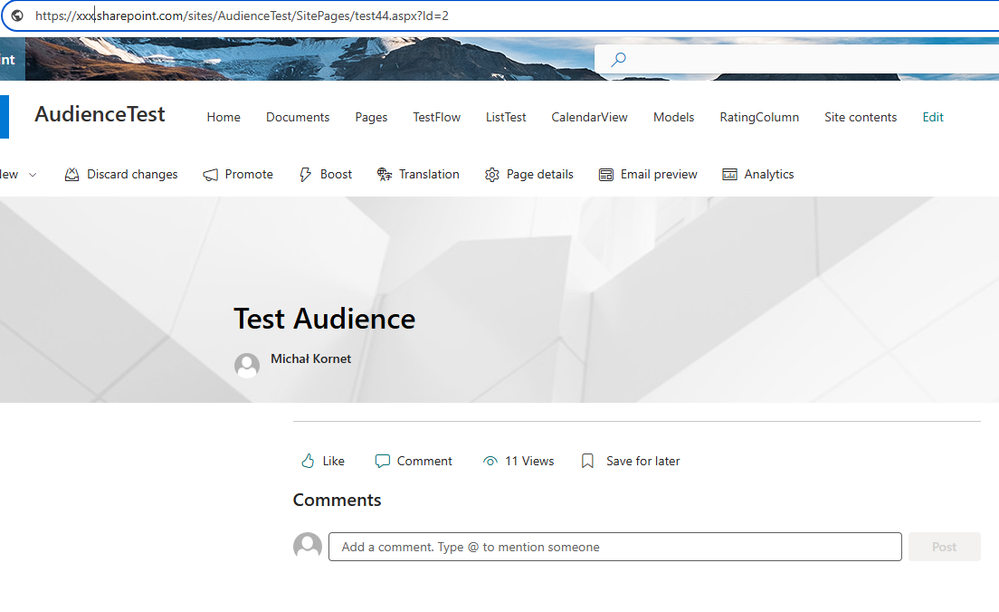Open the Documents navigation item
The image size is (999, 612).
click(298, 117)
